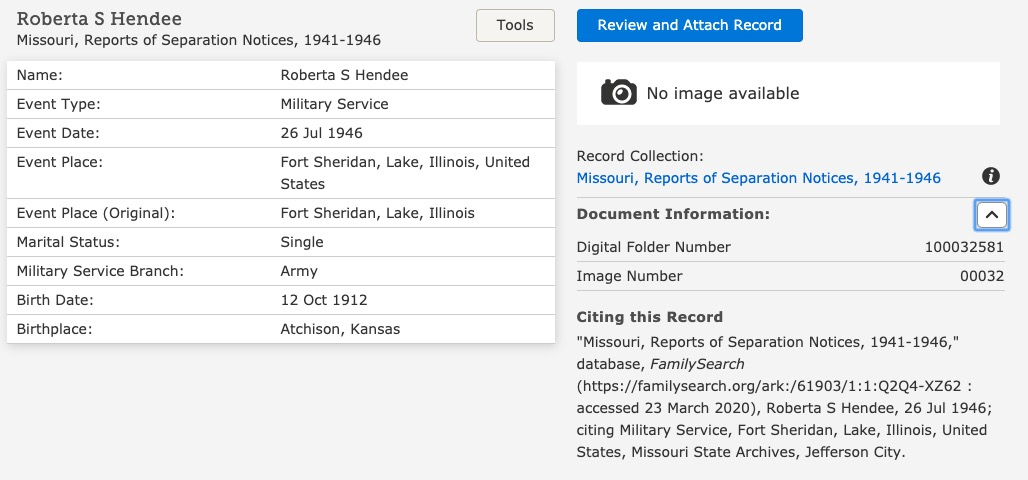This screenshot has width=1028, height=480.
Task: Click the Birthplace Atchison, Kansas value
Action: [340, 329]
